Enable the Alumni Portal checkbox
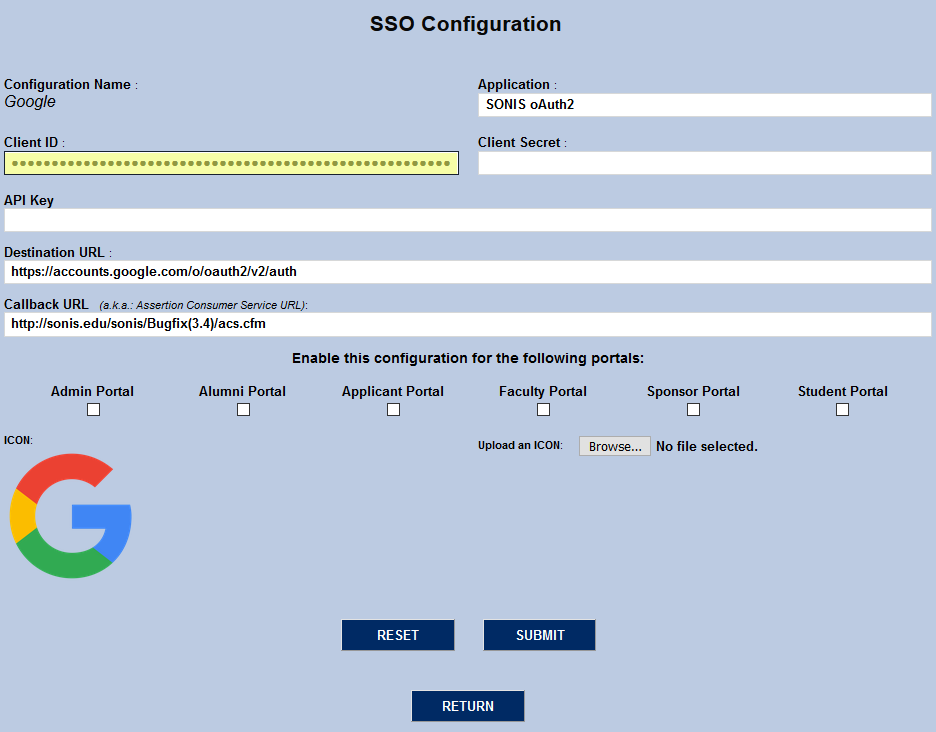Viewport: 936px width, 732px height. tap(243, 409)
